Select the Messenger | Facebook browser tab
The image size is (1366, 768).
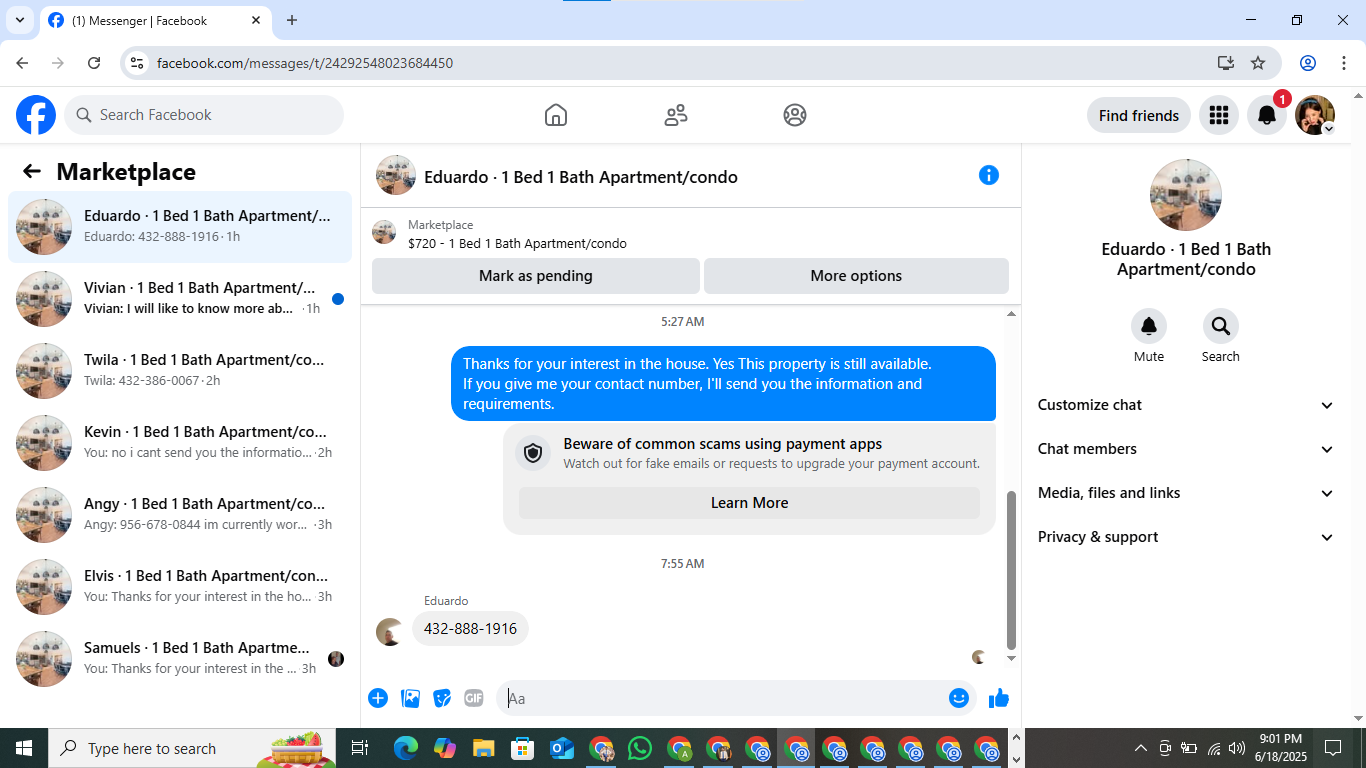[154, 20]
